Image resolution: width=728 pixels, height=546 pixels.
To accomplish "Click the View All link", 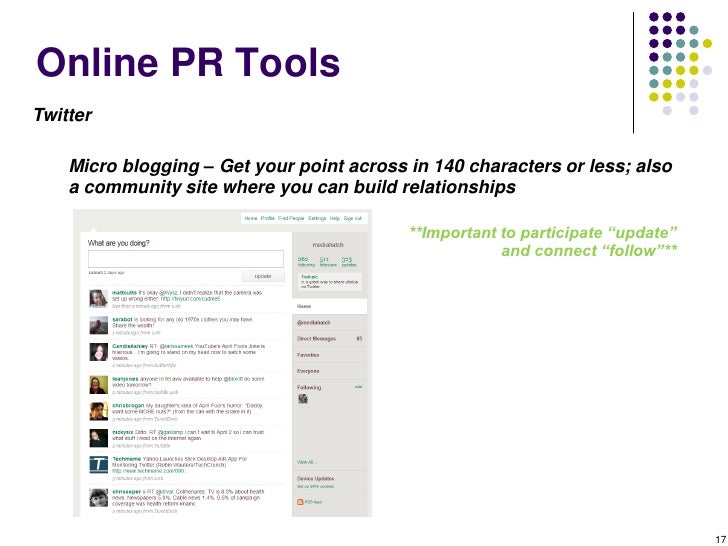I will coord(306,462).
